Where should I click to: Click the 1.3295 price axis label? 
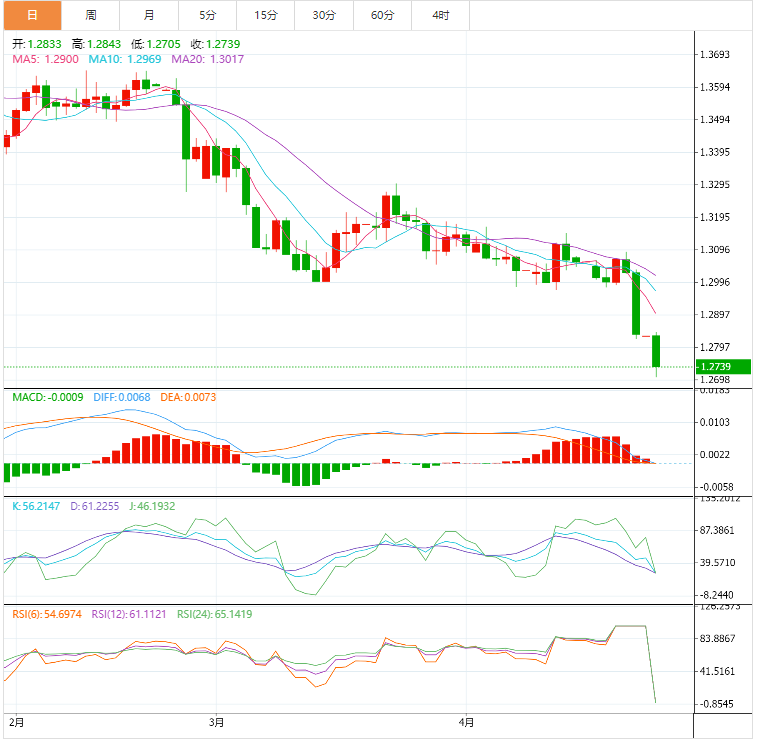click(715, 185)
